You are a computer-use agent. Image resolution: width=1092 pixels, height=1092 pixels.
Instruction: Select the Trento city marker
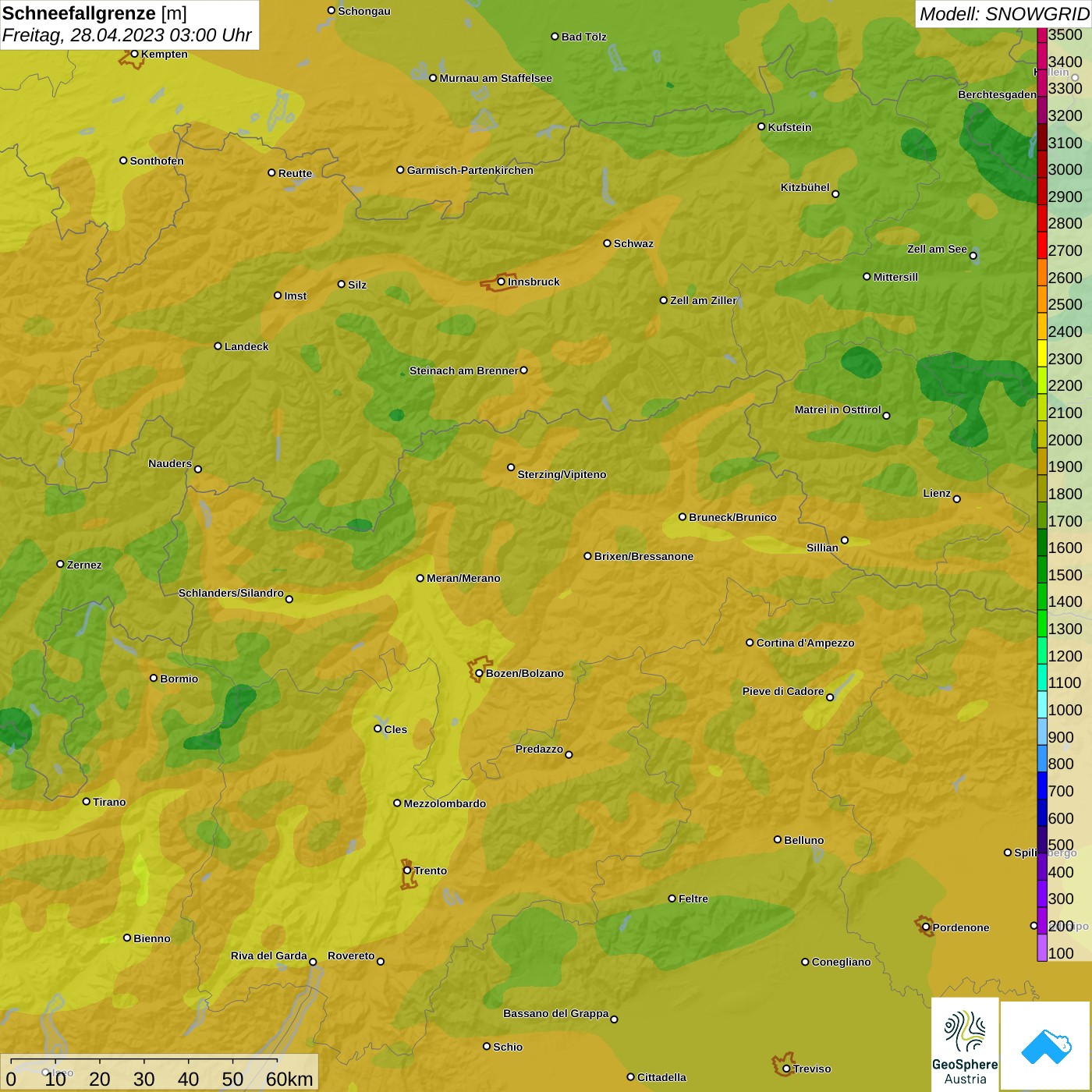tap(407, 870)
